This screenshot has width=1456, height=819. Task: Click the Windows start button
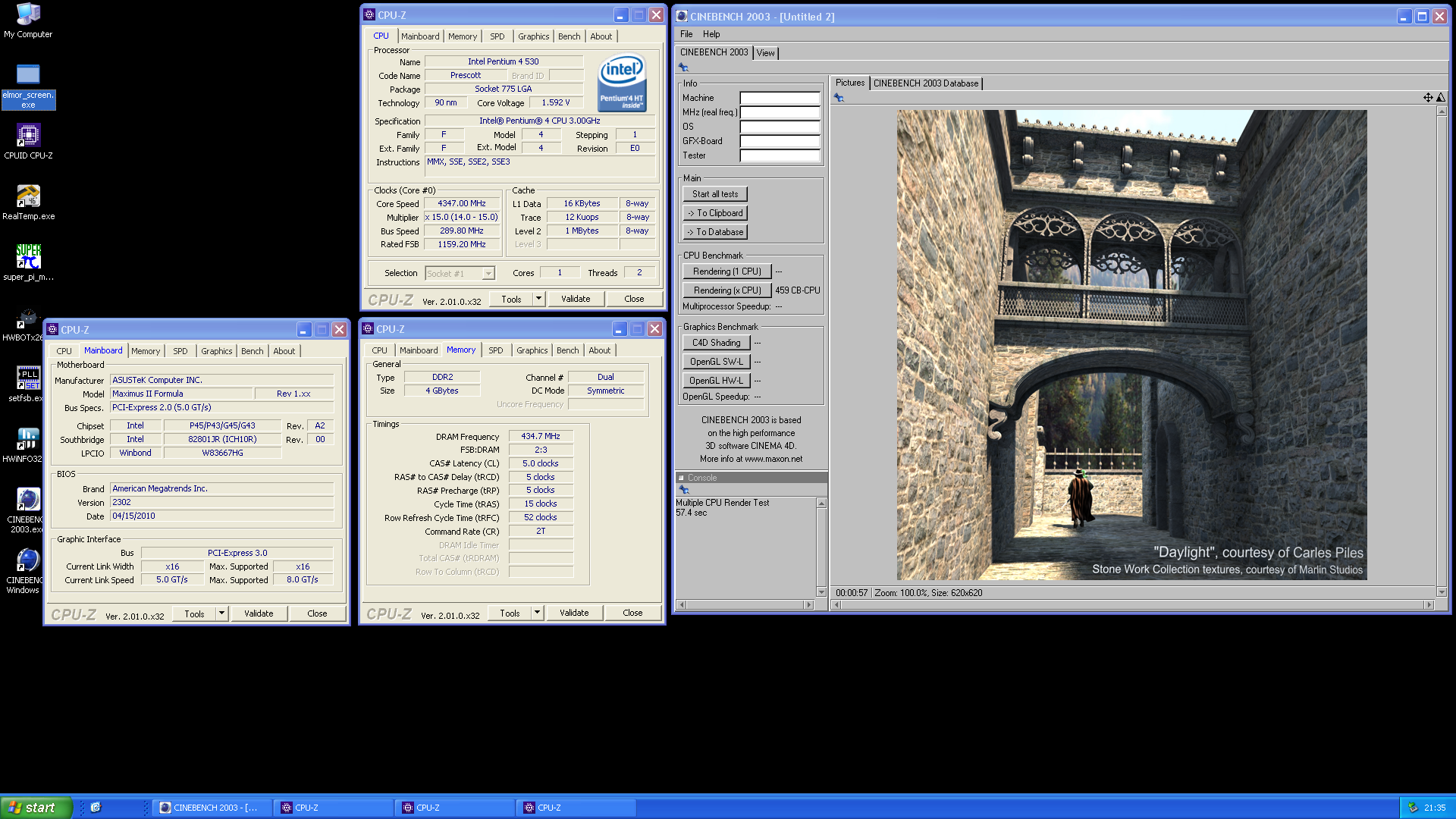36,808
